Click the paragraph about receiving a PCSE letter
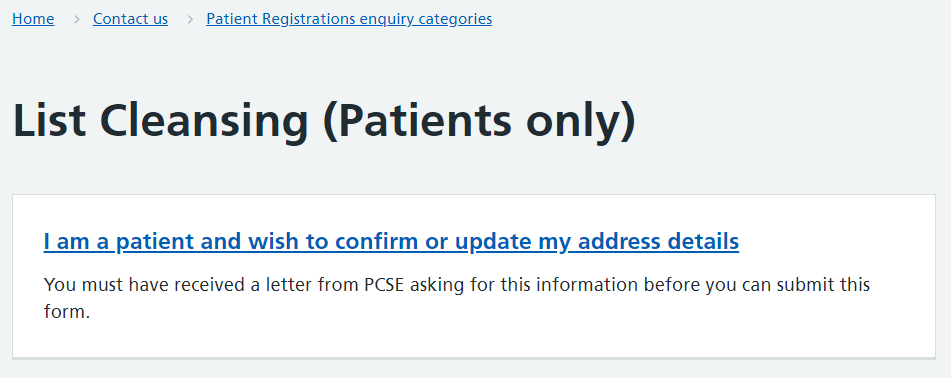Screen dimensions: 951x378 (457, 298)
